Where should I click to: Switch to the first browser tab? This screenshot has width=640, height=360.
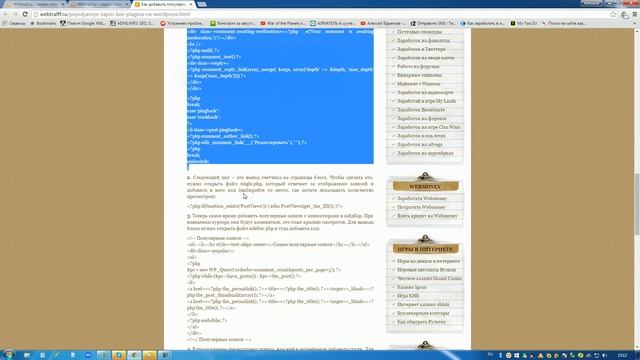click(35, 4)
